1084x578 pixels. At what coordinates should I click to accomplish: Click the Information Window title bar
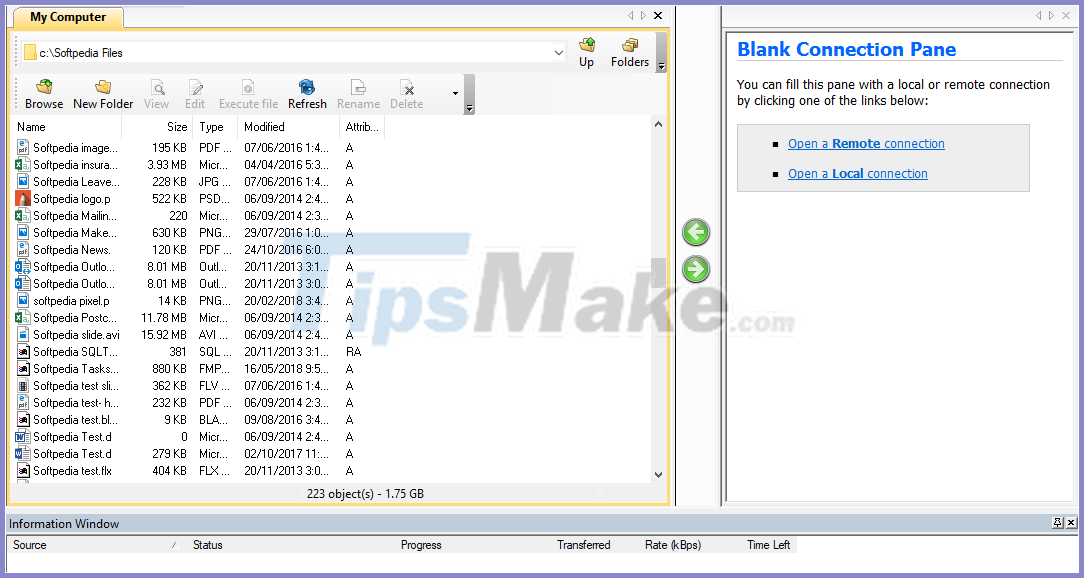[x=64, y=523]
